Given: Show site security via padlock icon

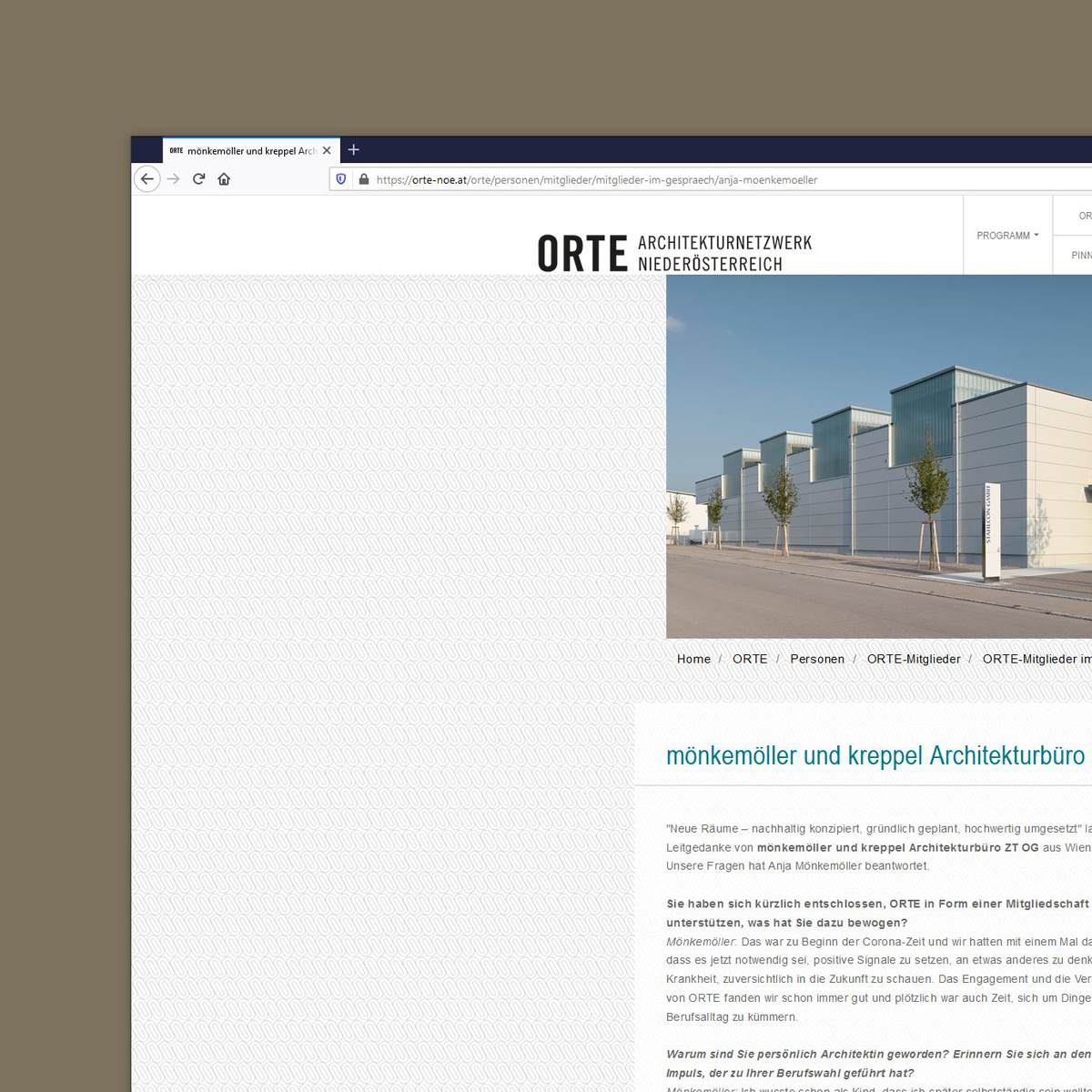Looking at the screenshot, I should (x=364, y=179).
